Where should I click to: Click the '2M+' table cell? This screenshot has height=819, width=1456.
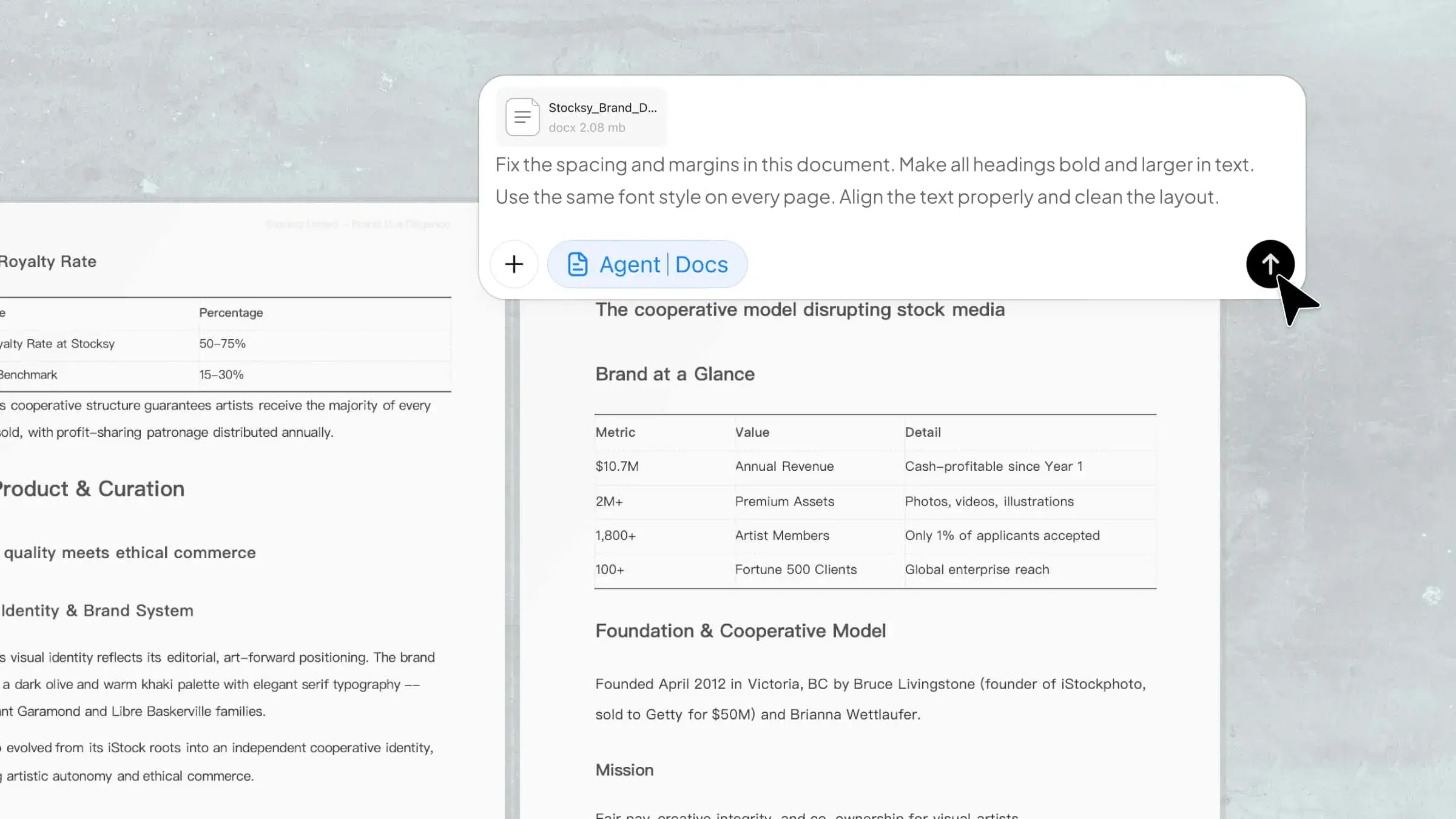pyautogui.click(x=609, y=501)
